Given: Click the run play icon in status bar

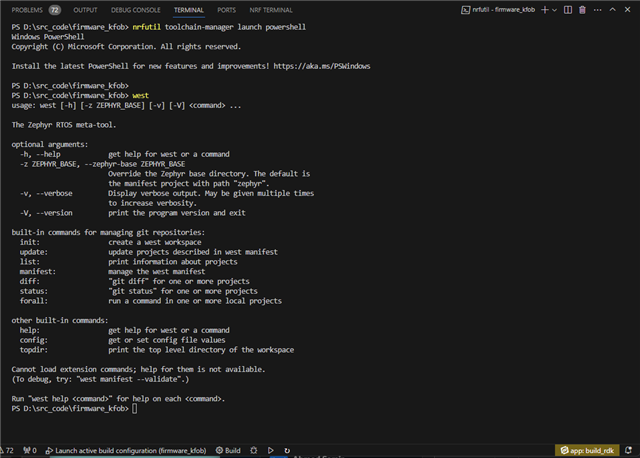Looking at the screenshot, I should click(270, 451).
